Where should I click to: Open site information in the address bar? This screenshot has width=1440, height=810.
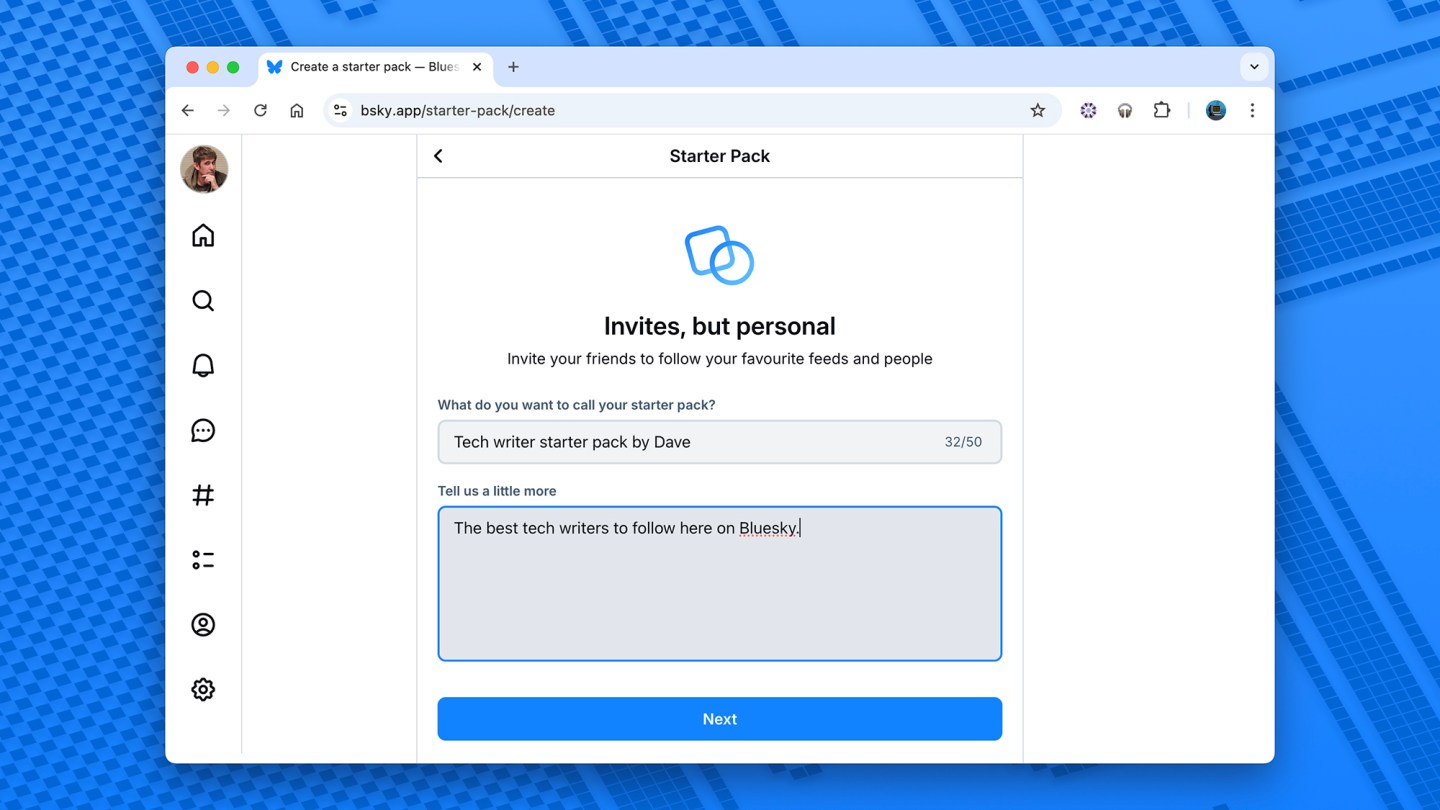(340, 110)
